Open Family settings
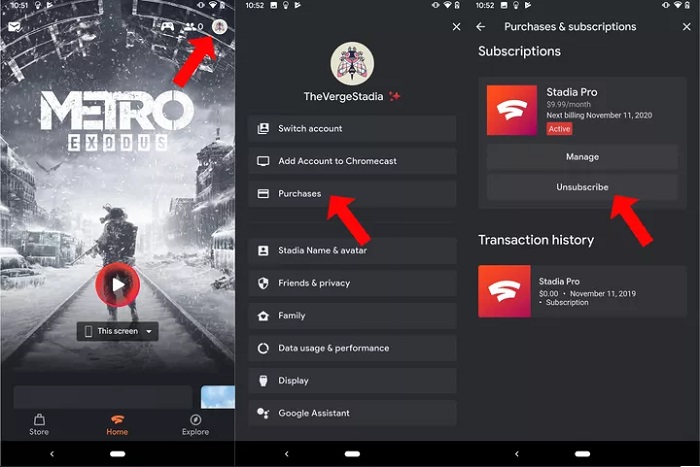Screen dimensions: 700x467 pyautogui.click(x=352, y=316)
